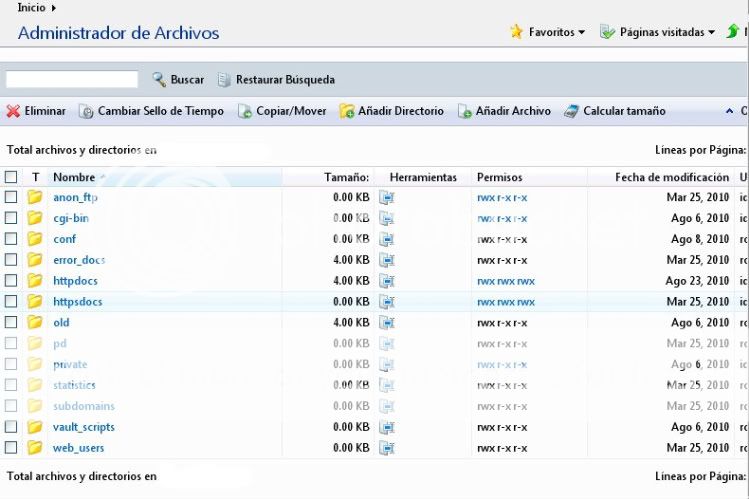749x499 pixels.
Task: Check the select-all checkbox in header
Action: (11, 177)
